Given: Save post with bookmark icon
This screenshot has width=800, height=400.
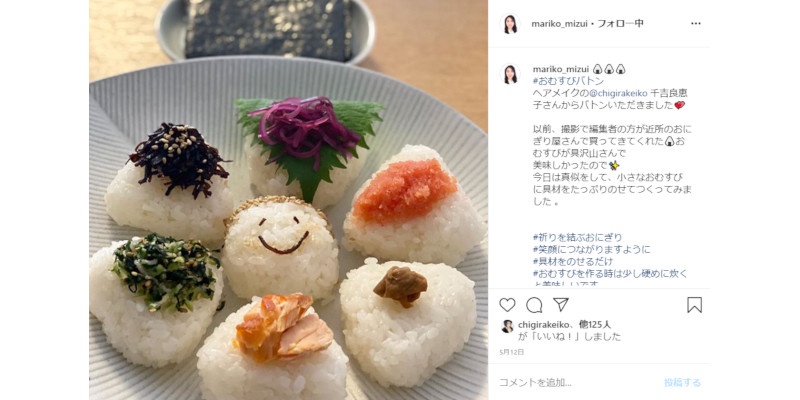Looking at the screenshot, I should (694, 305).
